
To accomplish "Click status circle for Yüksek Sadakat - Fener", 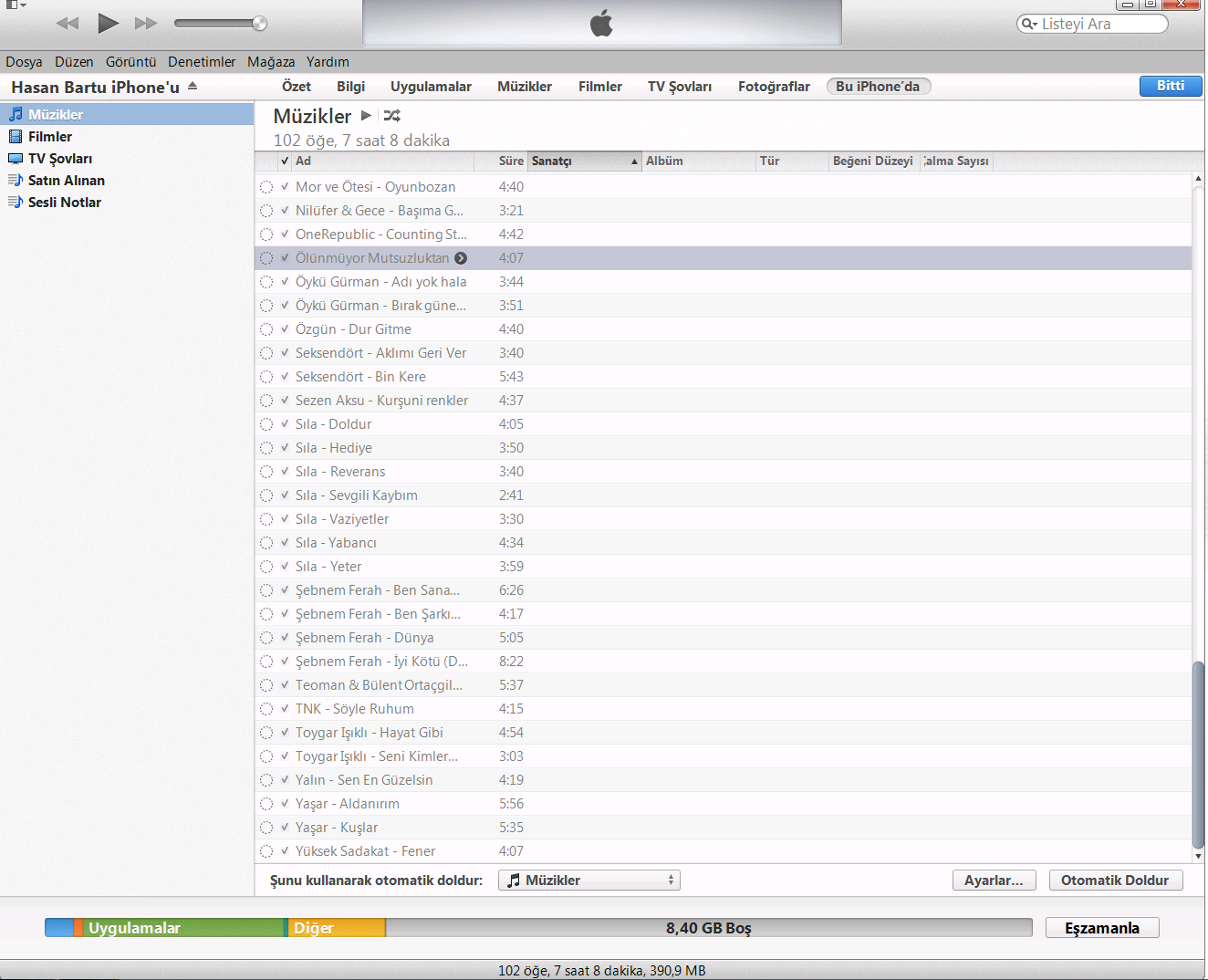I will 266,851.
